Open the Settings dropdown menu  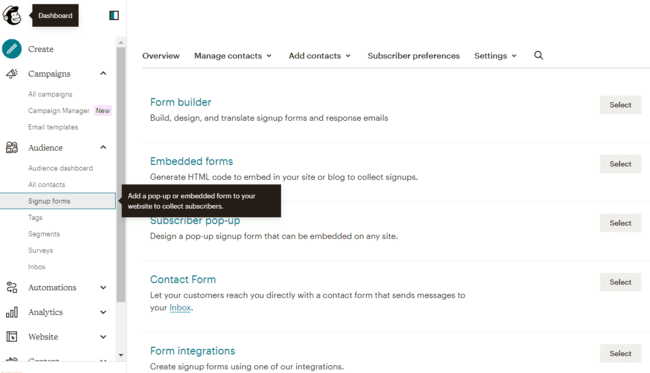495,56
